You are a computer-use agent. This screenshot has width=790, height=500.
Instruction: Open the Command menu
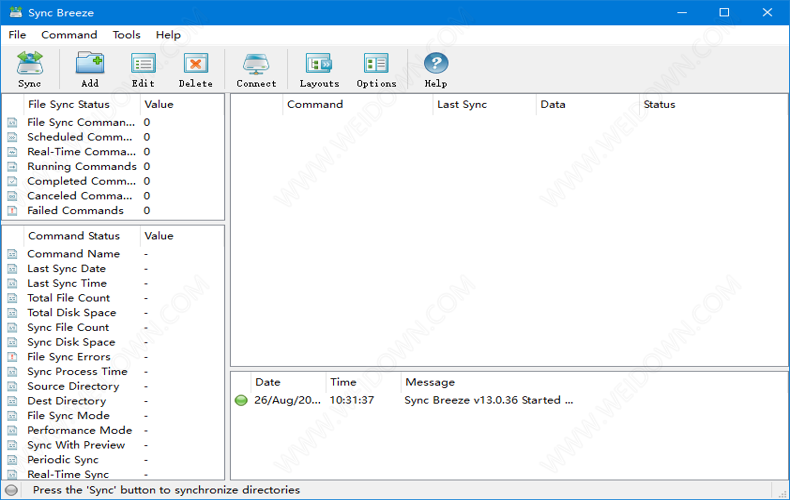tap(69, 35)
